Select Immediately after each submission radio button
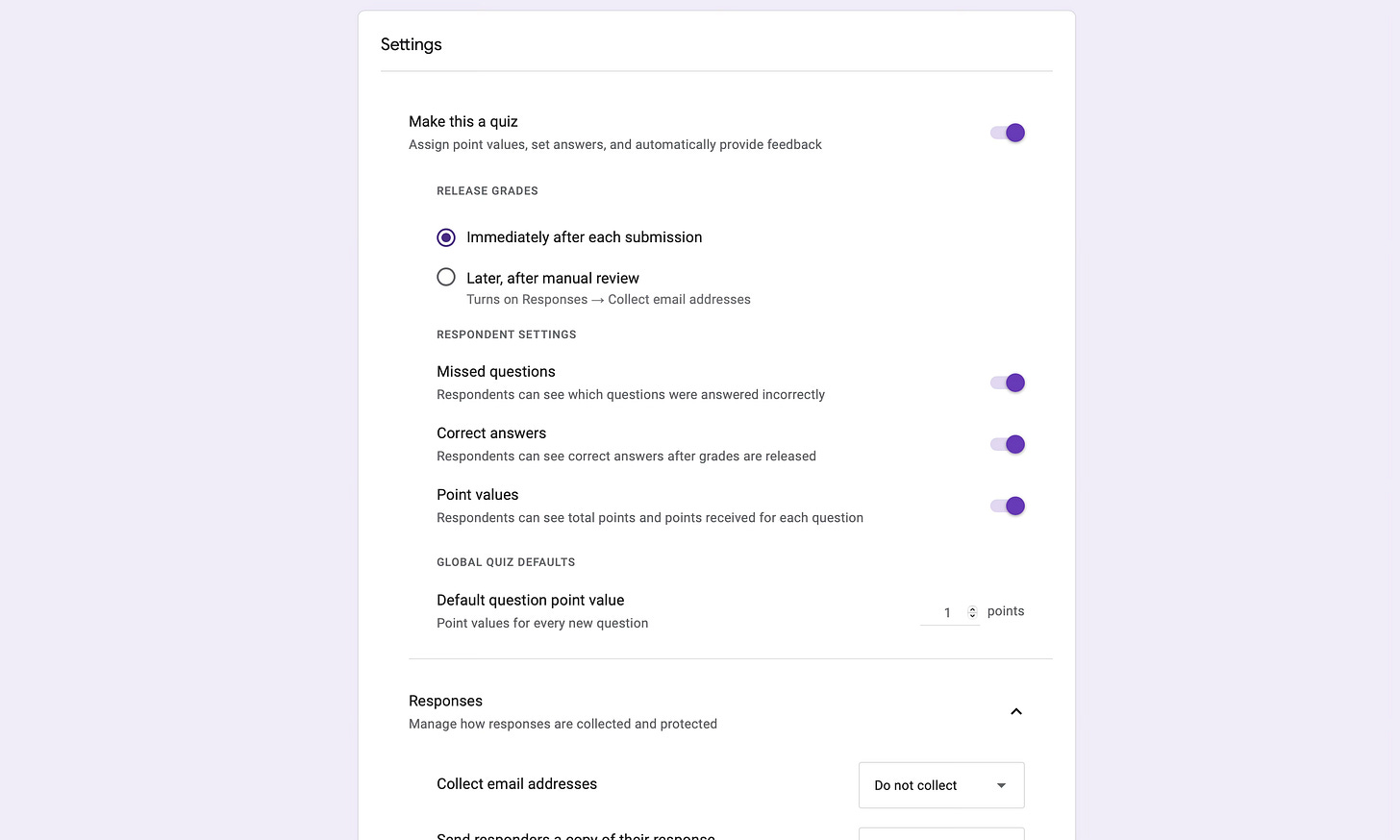This screenshot has width=1400, height=840. 446,237
